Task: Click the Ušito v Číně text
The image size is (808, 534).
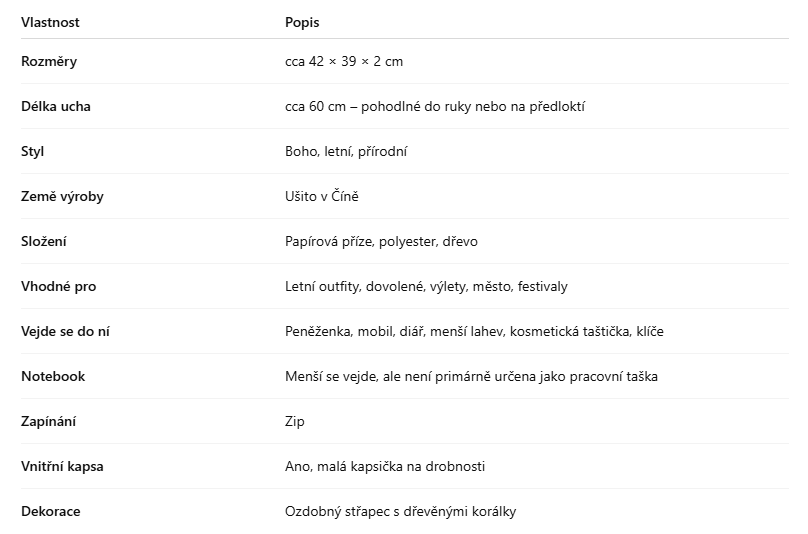Action: tap(322, 196)
